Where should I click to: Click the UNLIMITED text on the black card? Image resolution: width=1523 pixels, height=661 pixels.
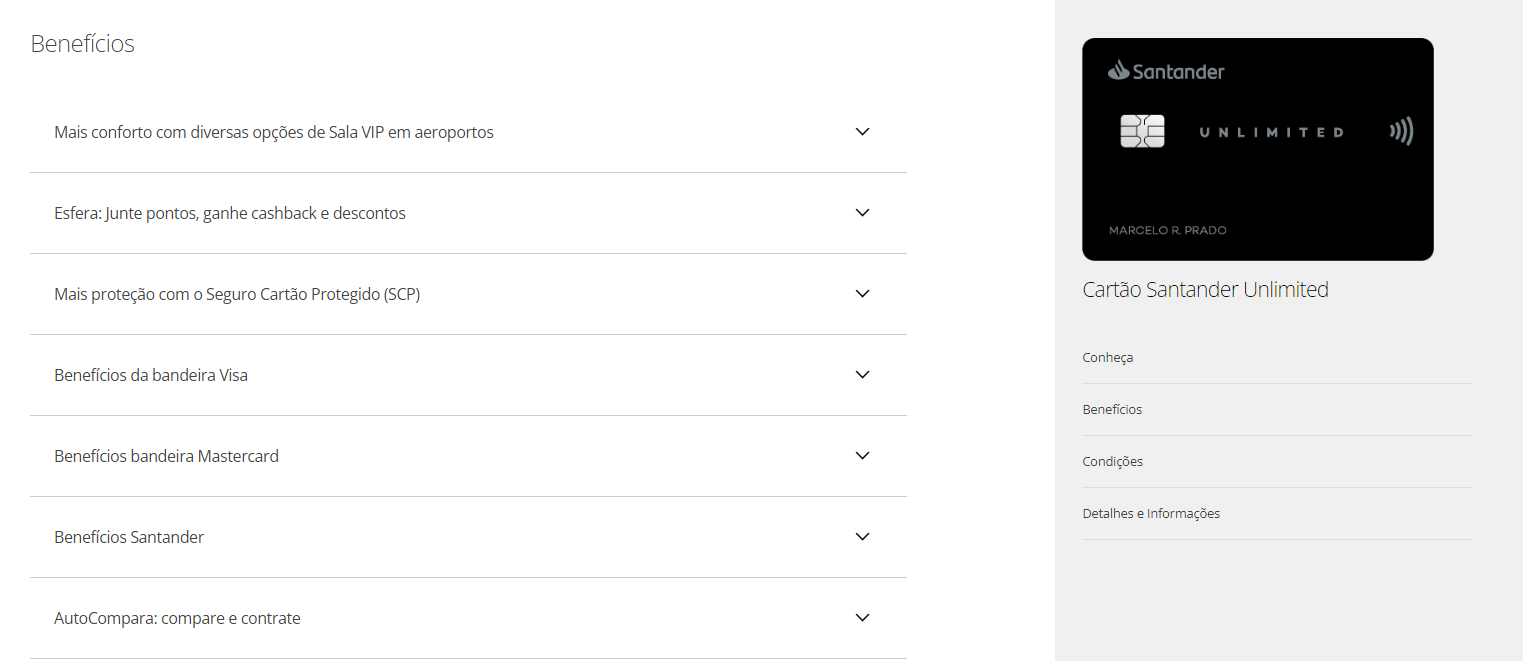[x=1271, y=132]
